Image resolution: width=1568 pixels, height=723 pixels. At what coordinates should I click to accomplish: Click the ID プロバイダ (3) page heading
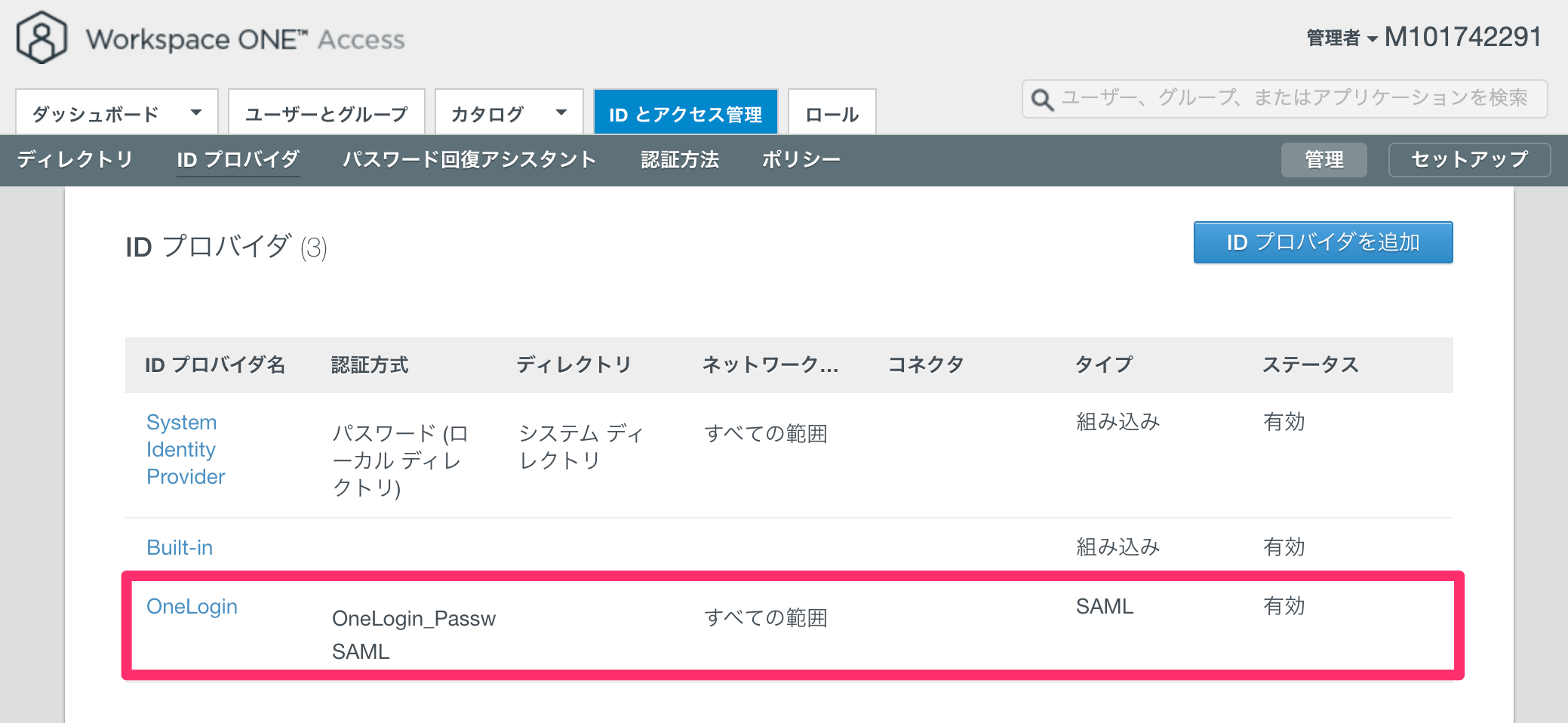(x=226, y=247)
